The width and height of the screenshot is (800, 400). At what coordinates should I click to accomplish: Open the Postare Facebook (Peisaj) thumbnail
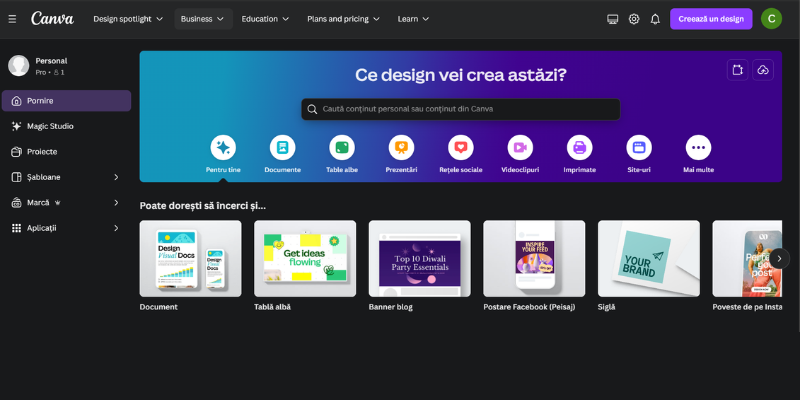click(x=534, y=259)
